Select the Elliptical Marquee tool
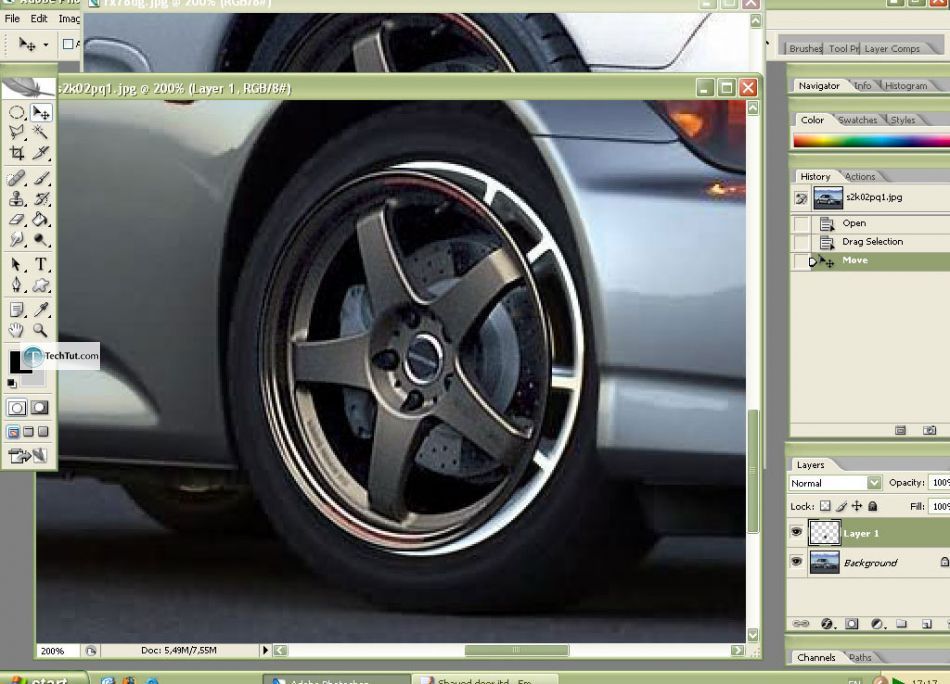The width and height of the screenshot is (950, 684). [16, 113]
